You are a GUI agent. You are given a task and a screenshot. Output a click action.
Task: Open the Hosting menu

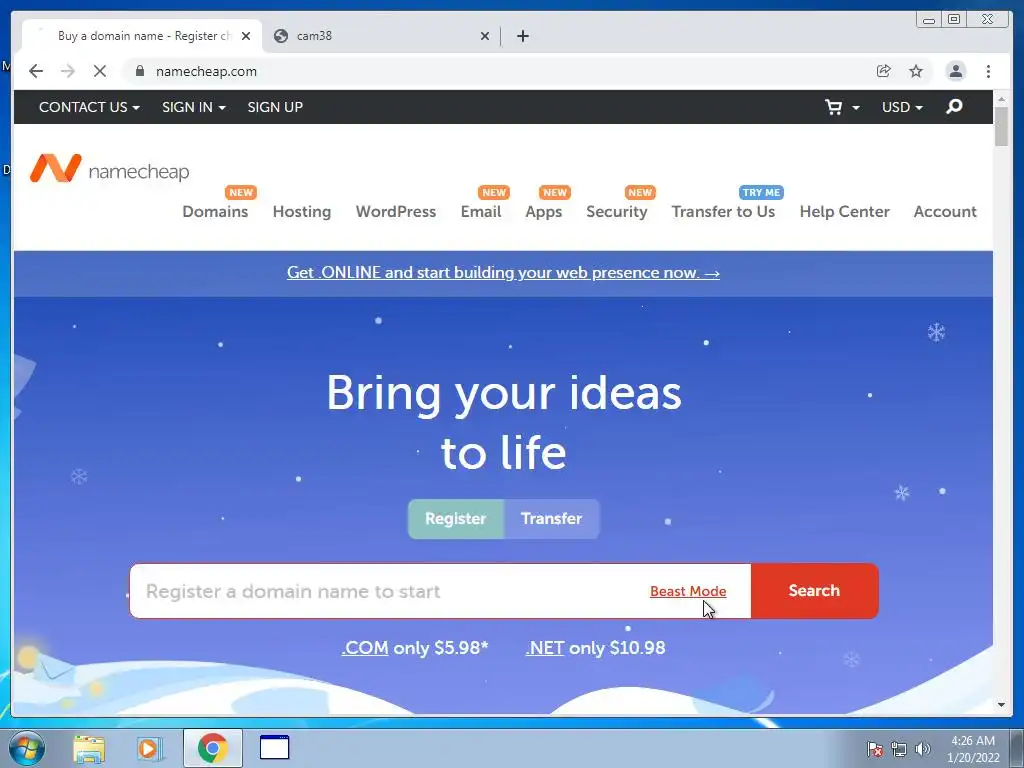pos(302,212)
